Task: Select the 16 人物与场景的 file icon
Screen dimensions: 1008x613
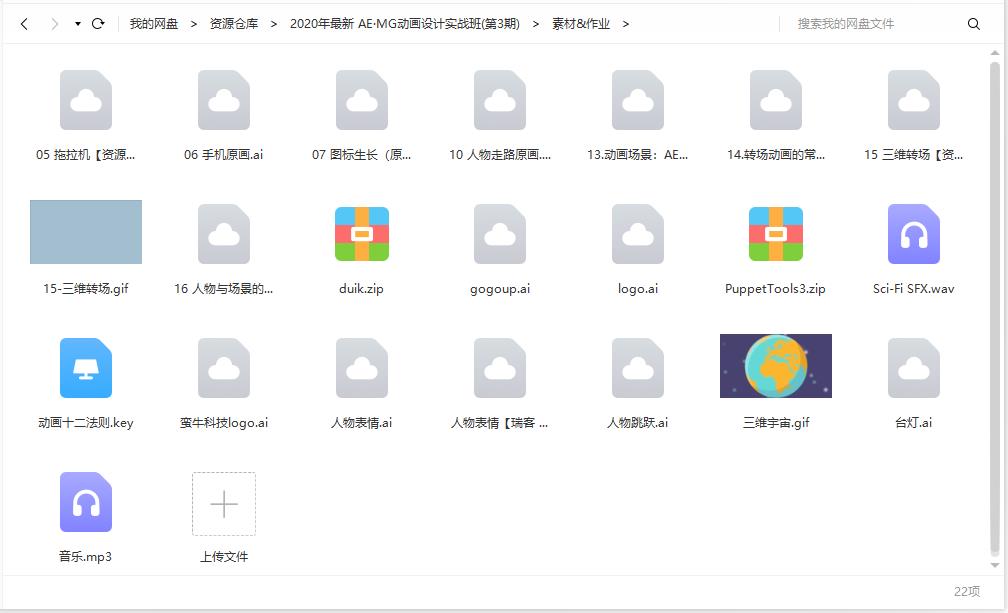Action: point(224,234)
